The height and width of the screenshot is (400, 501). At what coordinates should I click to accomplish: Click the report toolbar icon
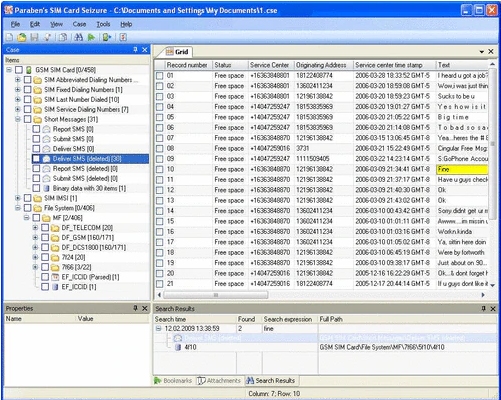tap(123, 37)
